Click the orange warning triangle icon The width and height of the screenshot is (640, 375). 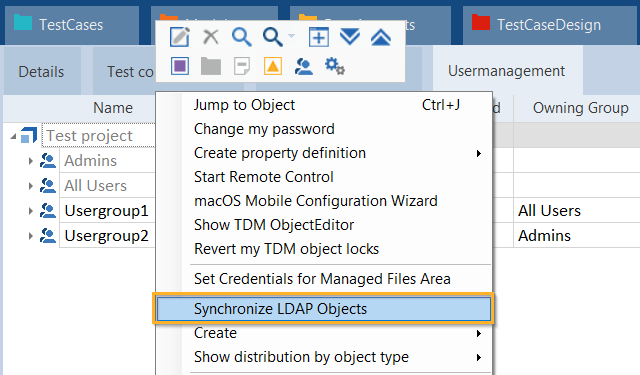[273, 66]
